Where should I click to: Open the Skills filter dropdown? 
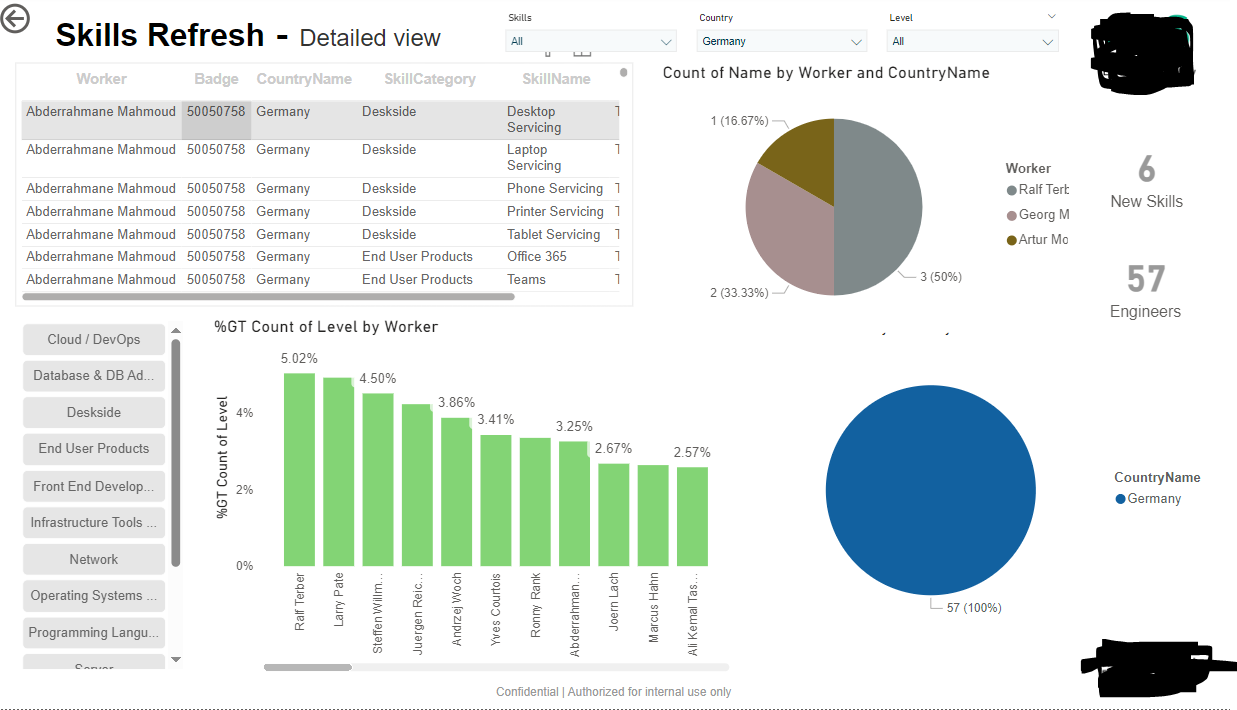tap(592, 41)
